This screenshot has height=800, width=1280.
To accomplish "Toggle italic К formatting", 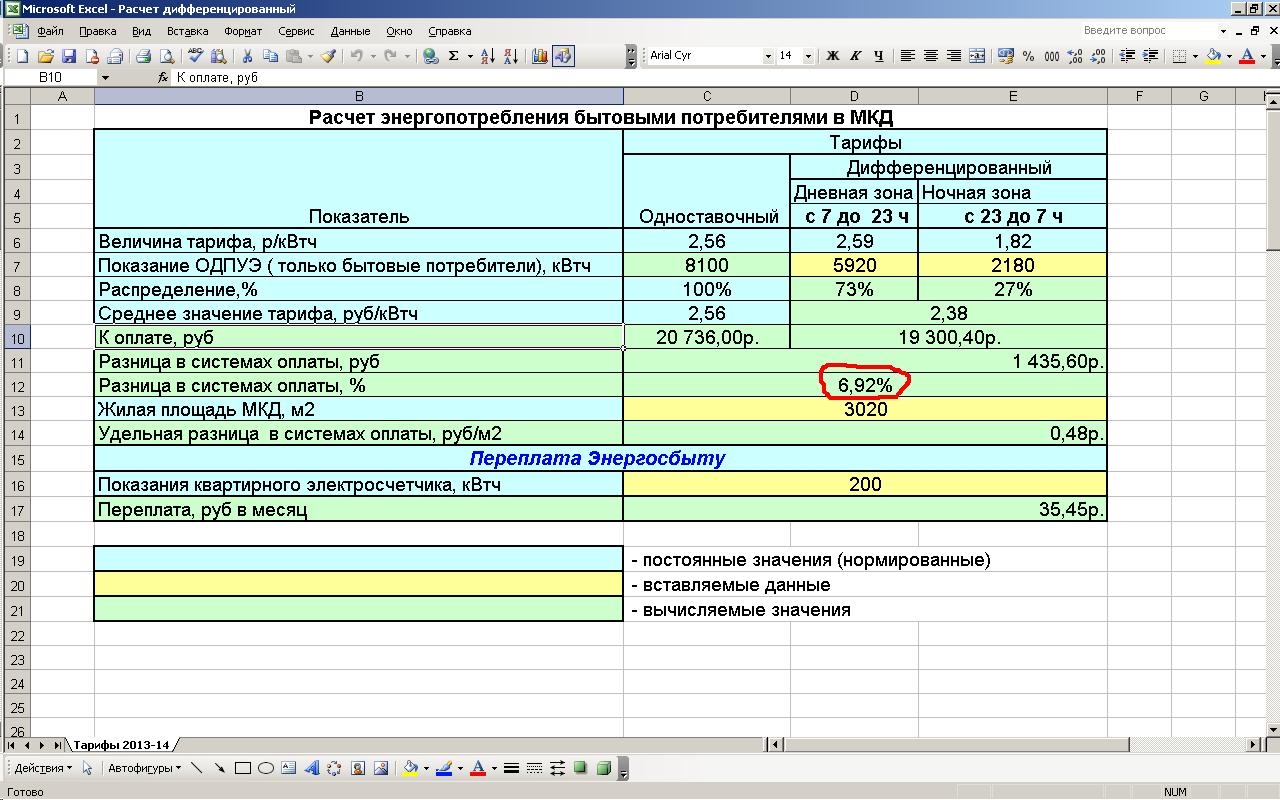I will click(856, 56).
